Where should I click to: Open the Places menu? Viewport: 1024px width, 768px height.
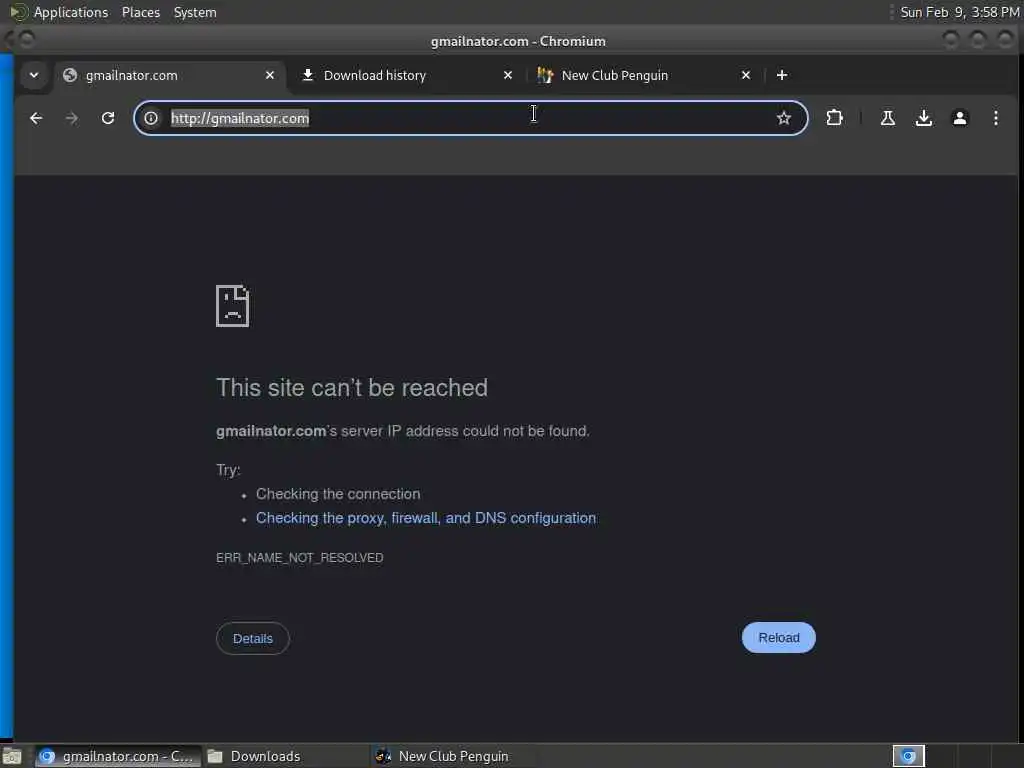pyautogui.click(x=140, y=12)
